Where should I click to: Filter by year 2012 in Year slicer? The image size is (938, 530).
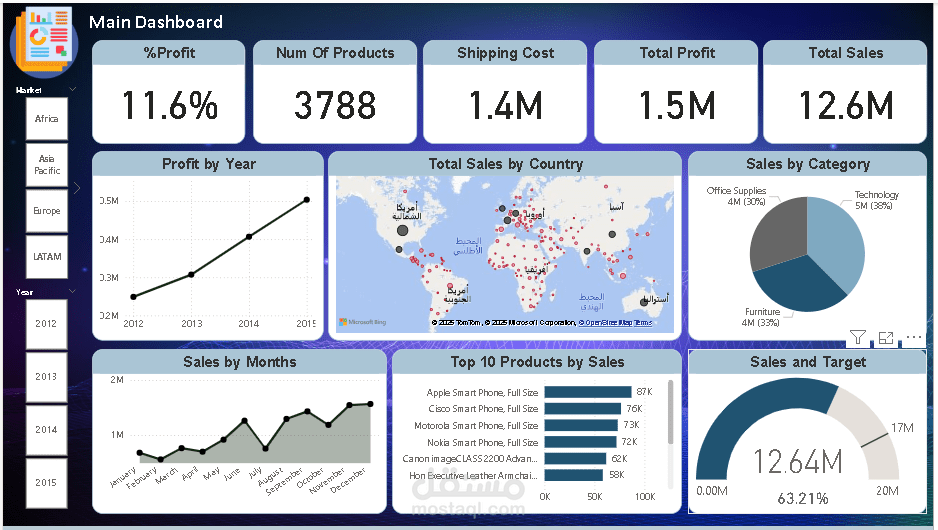tap(46, 324)
